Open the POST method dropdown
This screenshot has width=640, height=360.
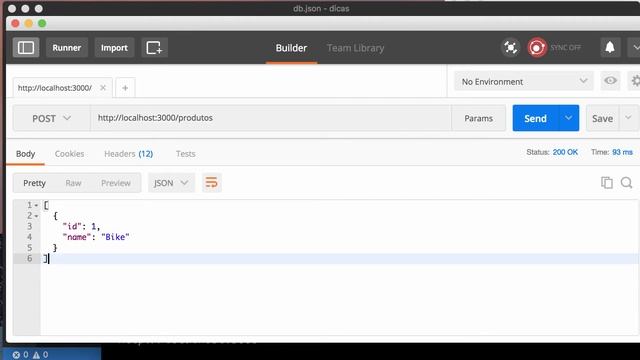point(51,118)
